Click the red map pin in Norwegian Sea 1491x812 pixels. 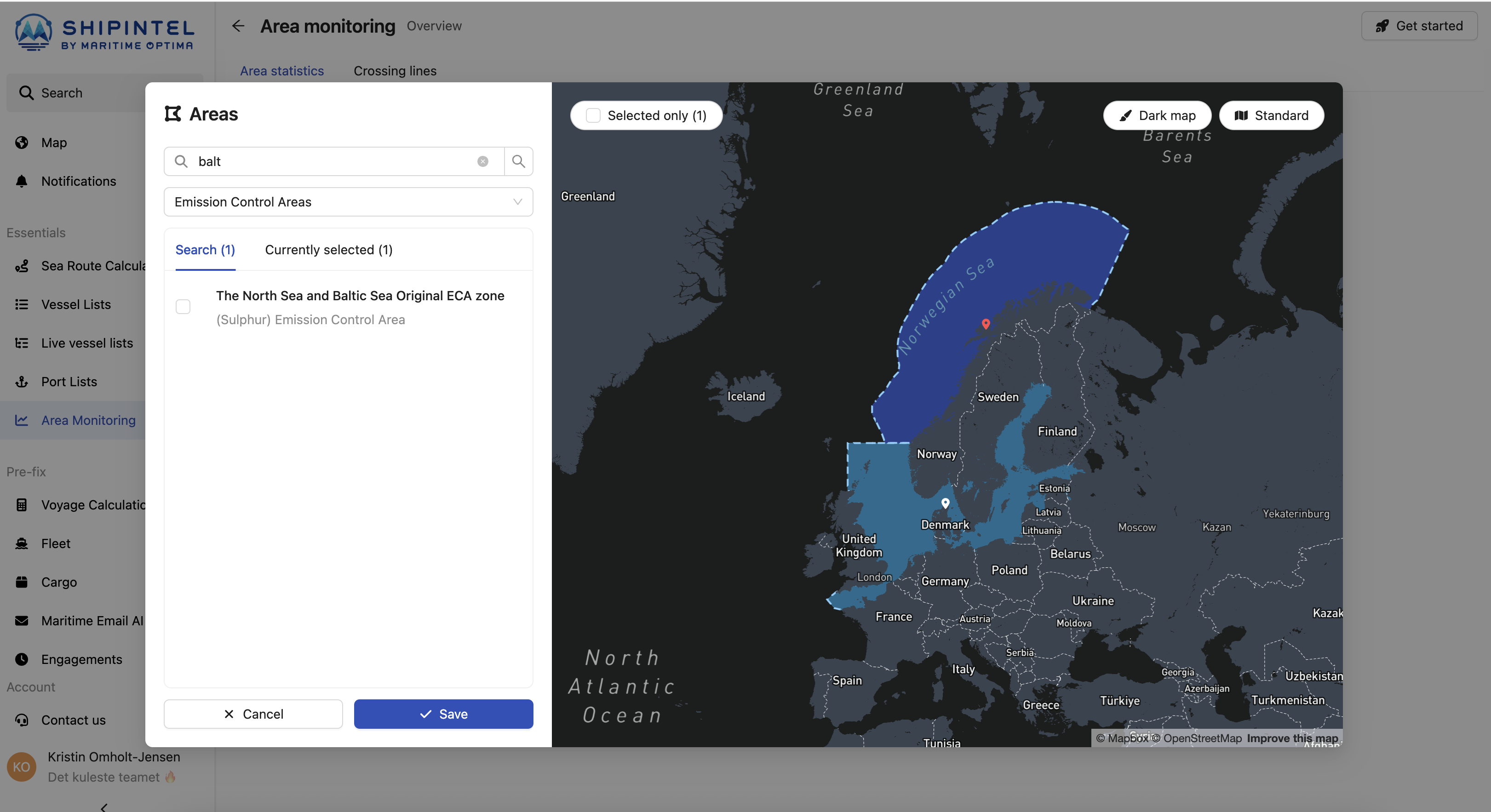click(x=985, y=324)
